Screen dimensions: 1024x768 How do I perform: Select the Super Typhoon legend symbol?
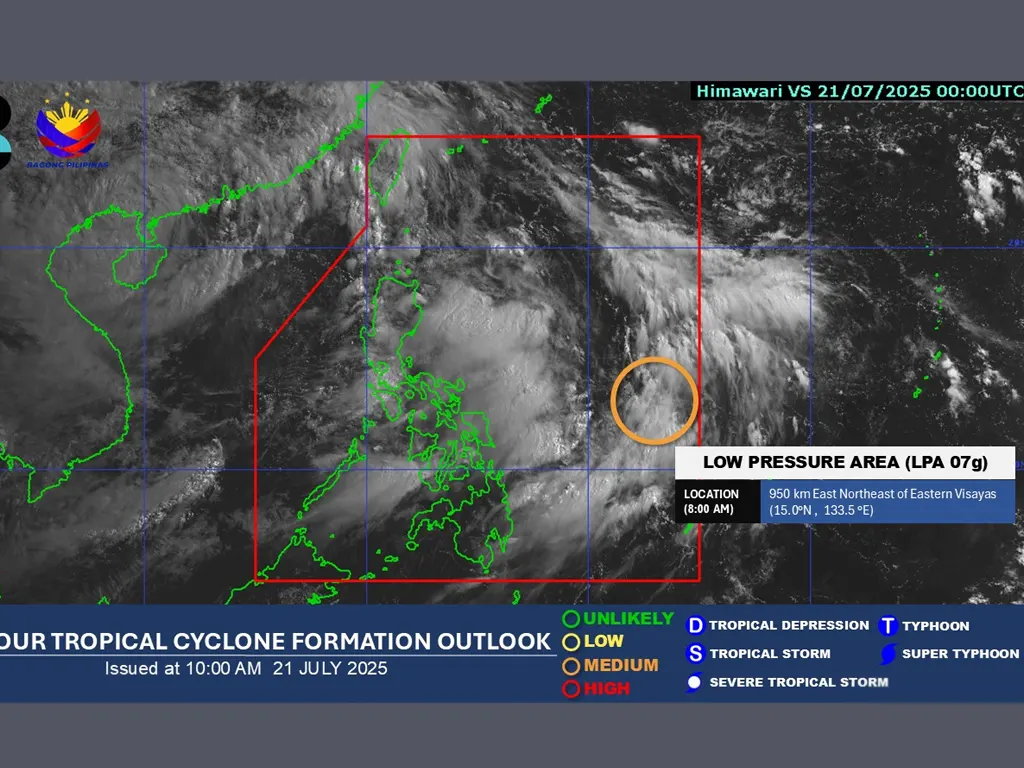(887, 655)
